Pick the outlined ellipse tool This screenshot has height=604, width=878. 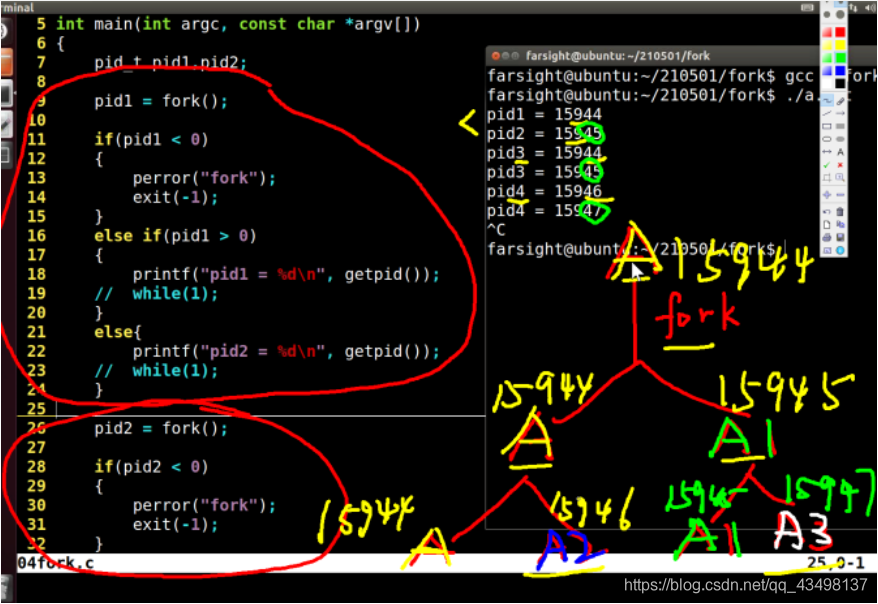(x=827, y=139)
